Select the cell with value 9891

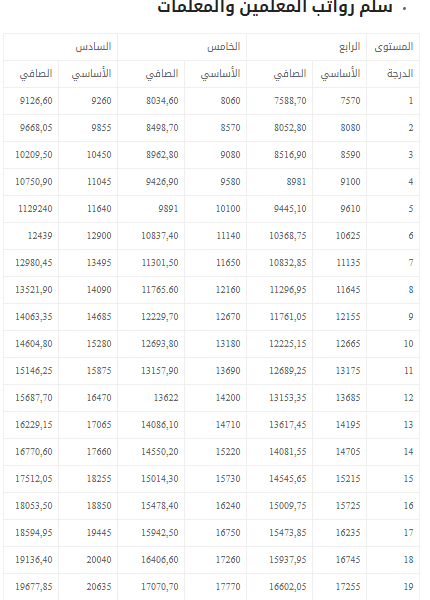(151, 209)
